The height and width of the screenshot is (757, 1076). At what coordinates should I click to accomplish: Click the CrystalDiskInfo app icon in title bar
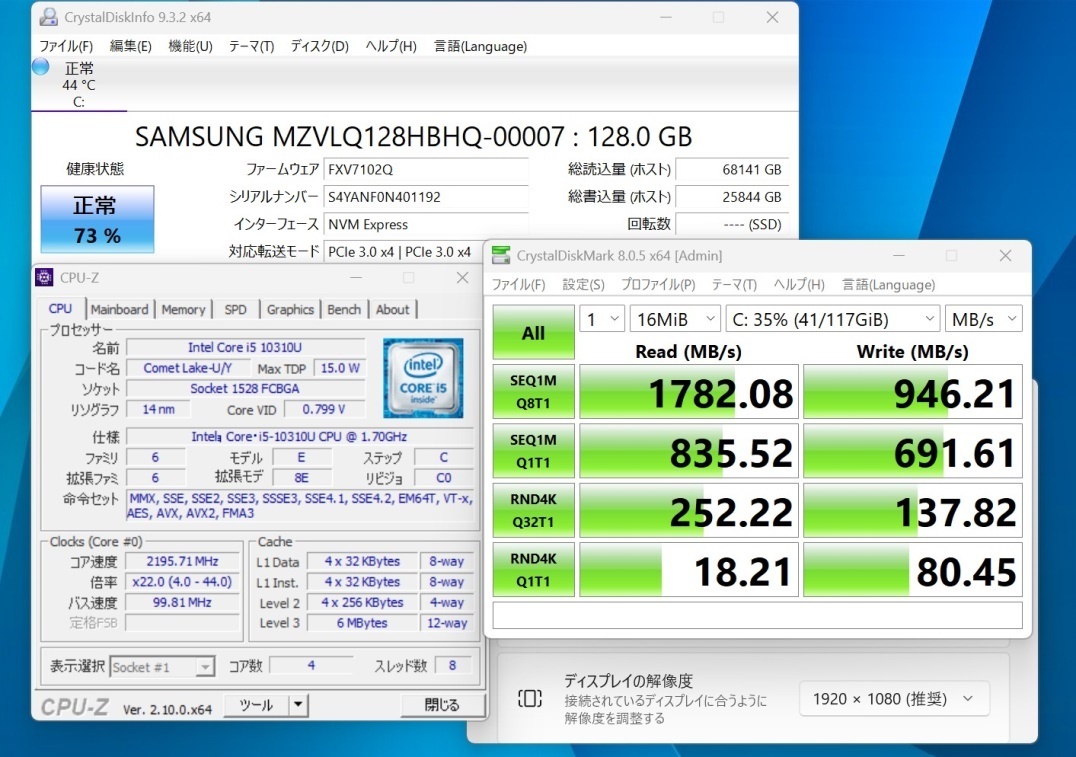click(x=48, y=17)
